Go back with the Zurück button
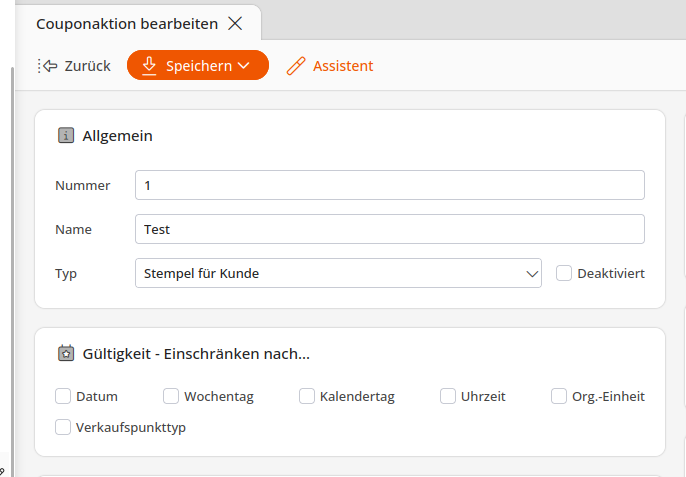Screen dimensions: 686x477 click(74, 66)
